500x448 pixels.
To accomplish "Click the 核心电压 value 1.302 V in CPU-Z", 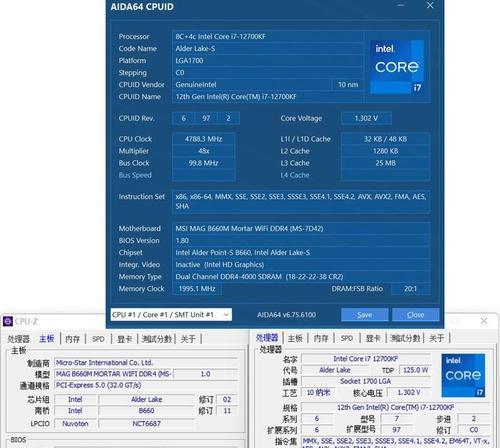I will pyautogui.click(x=409, y=393).
